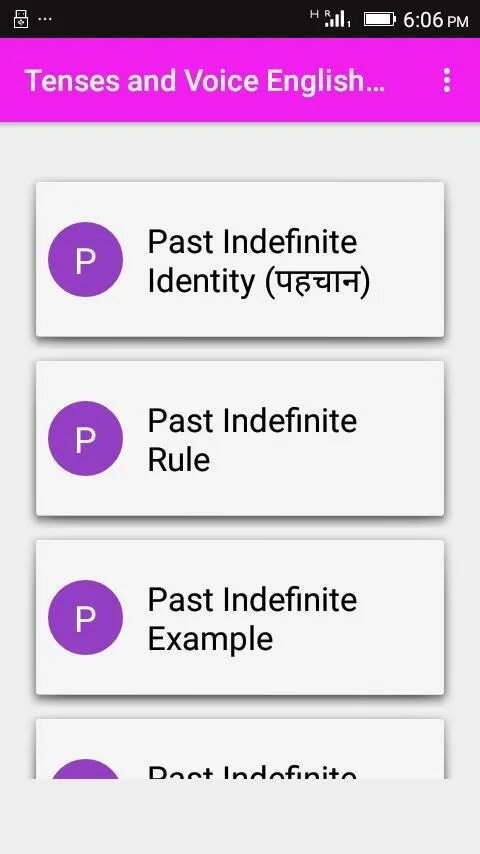Select the "Identity (पहचान)" text label

[259, 281]
